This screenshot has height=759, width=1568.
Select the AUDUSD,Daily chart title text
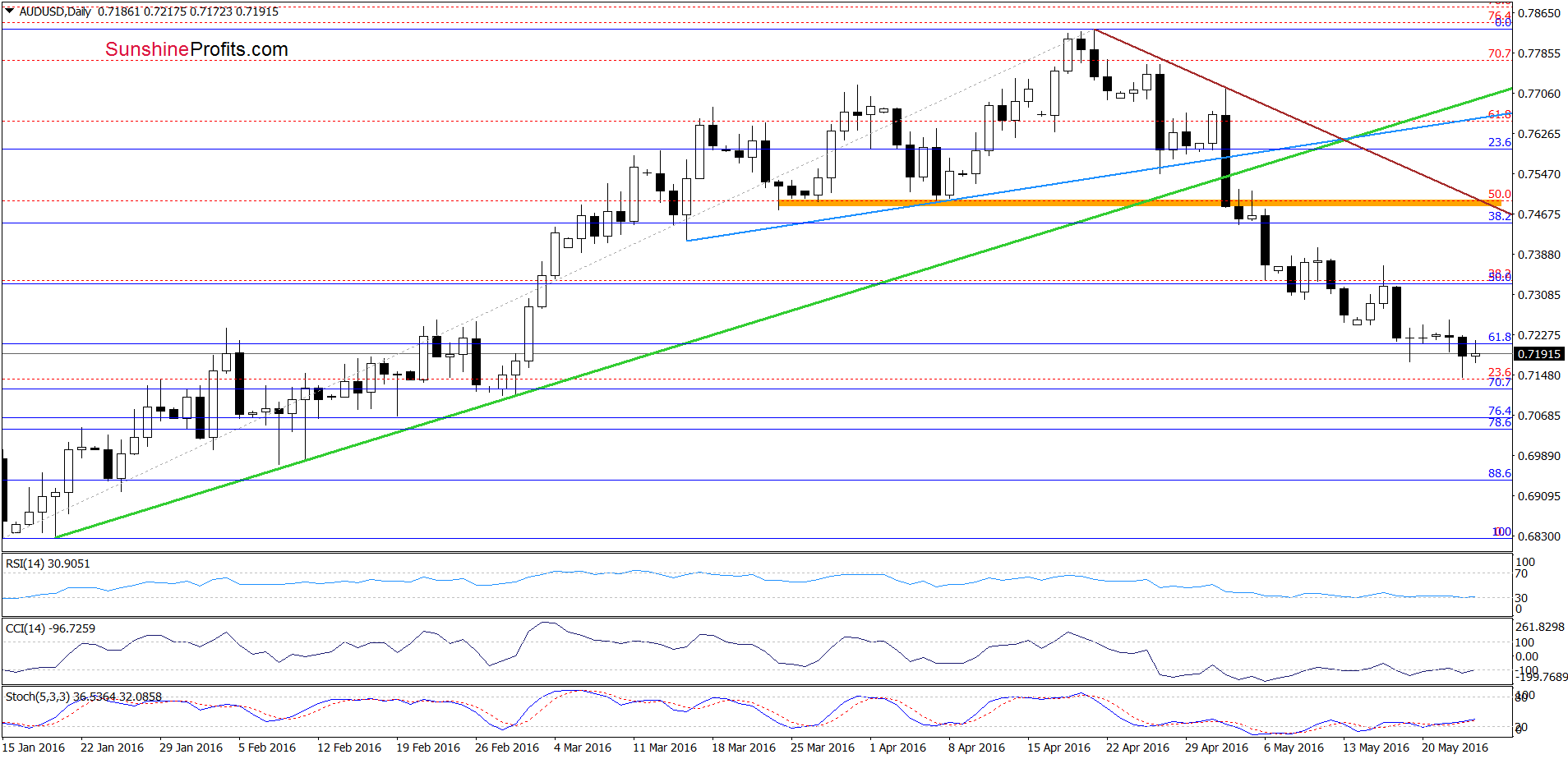(x=55, y=11)
